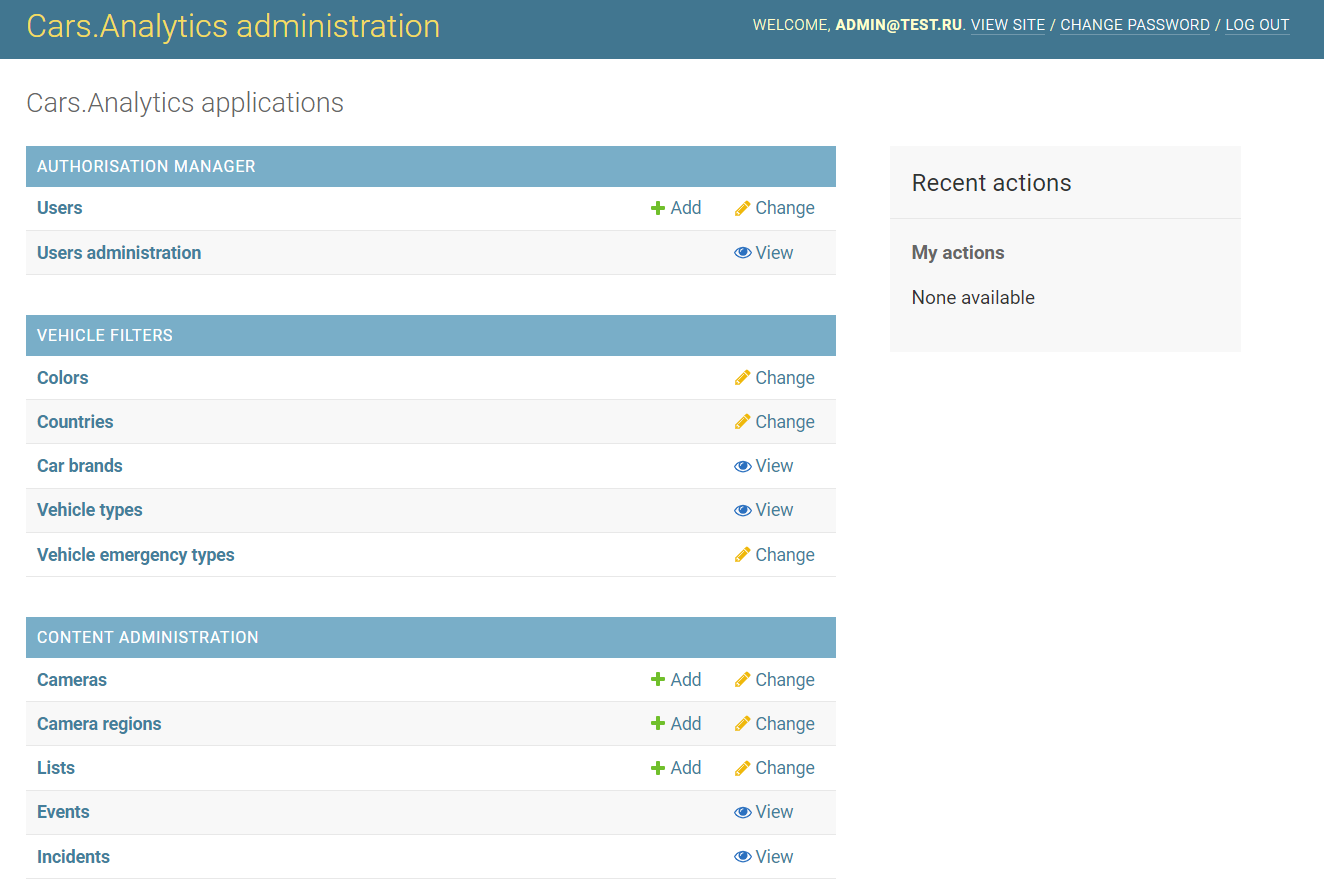Open the Countries model link
The image size is (1324, 879).
(75, 422)
